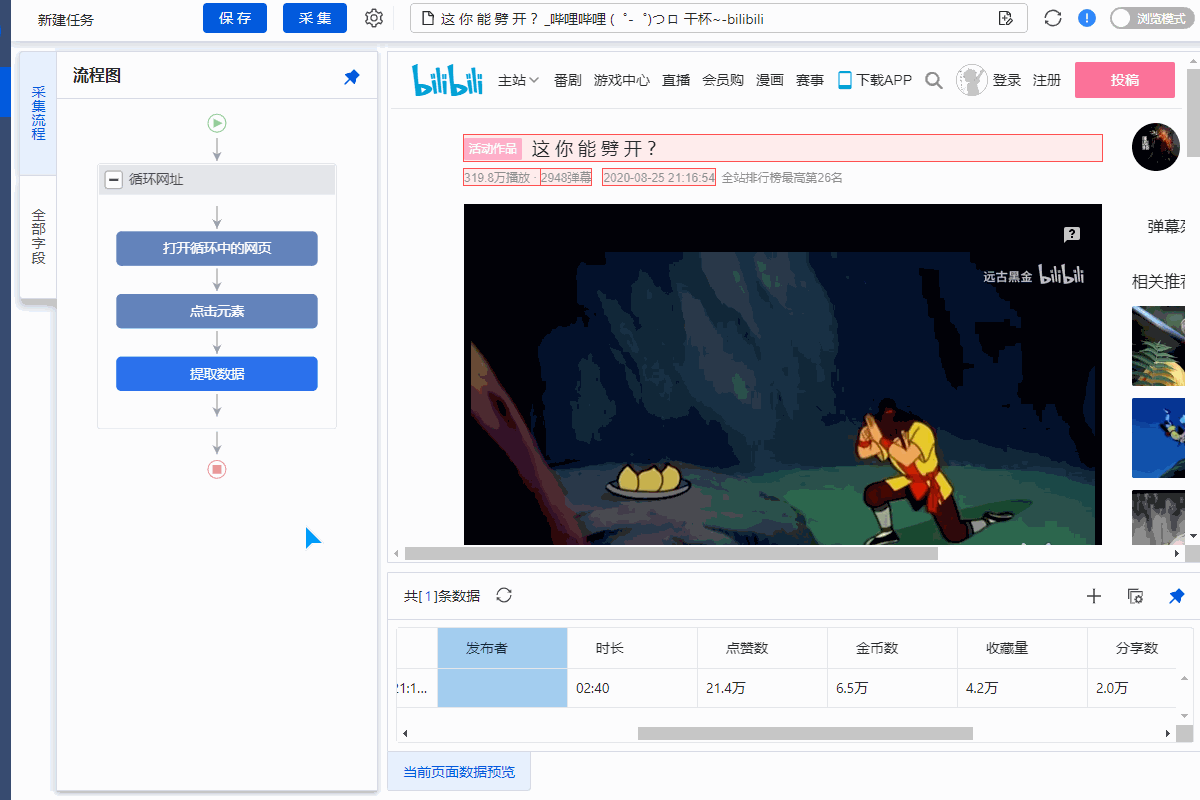Switch to 全部字段 side tab
This screenshot has width=1200, height=800.
click(38, 237)
